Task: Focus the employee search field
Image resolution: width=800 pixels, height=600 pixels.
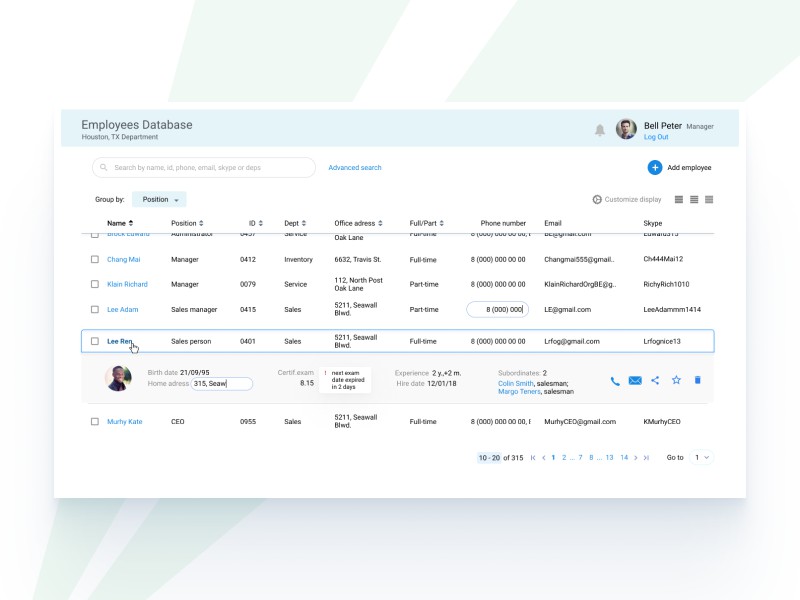Action: [204, 167]
